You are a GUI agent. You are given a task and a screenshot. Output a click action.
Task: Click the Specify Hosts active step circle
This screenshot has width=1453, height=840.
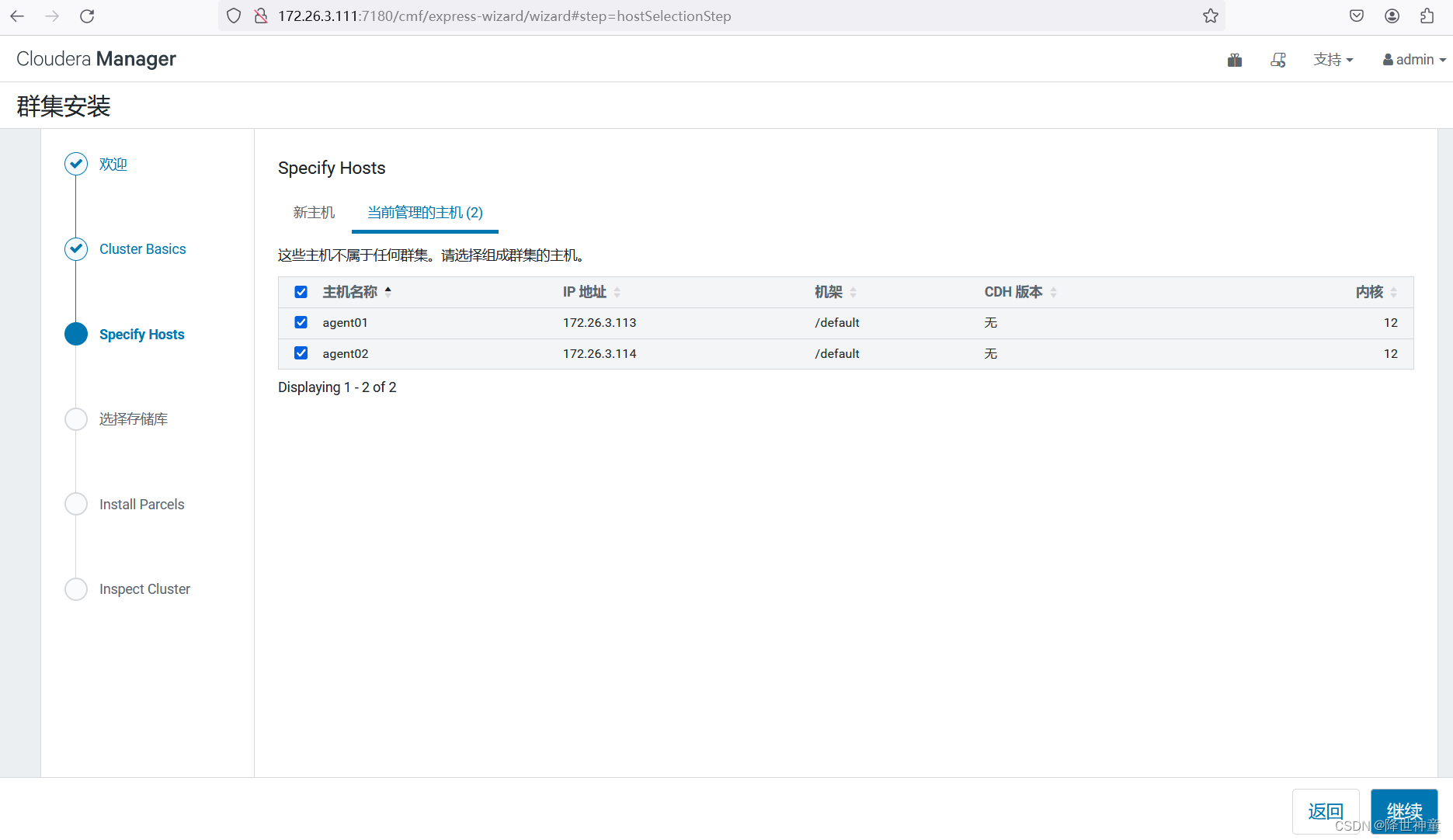pyautogui.click(x=76, y=334)
